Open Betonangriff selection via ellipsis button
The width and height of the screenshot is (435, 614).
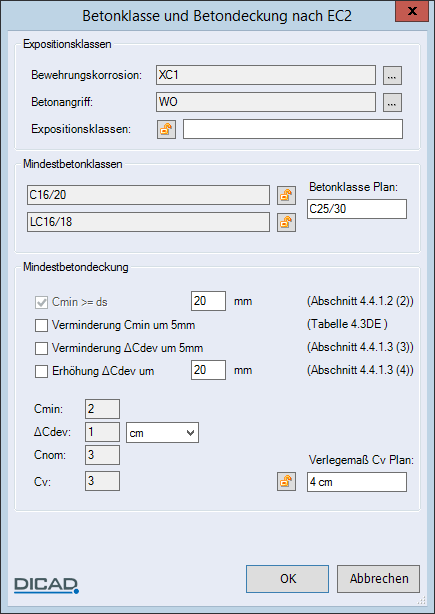pyautogui.click(x=392, y=102)
